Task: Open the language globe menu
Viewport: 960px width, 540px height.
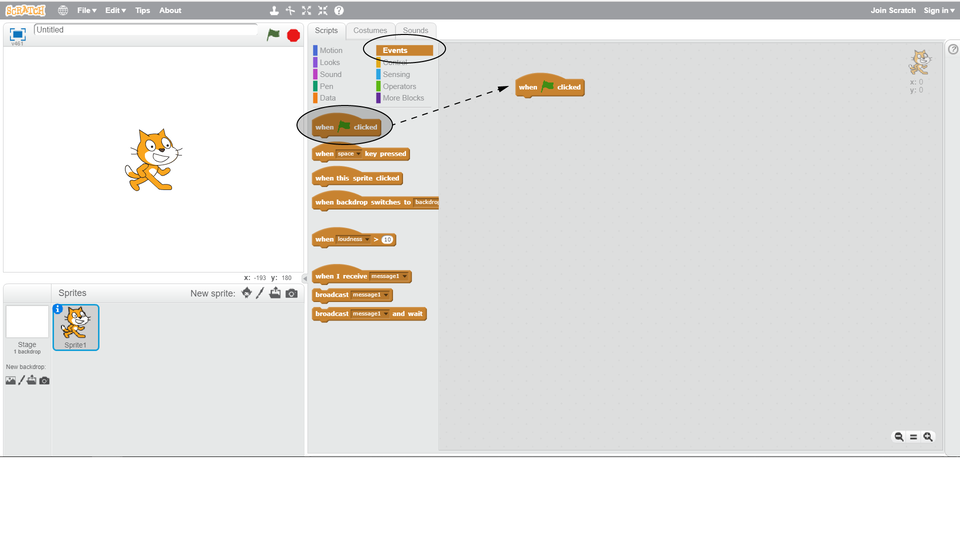Action: 63,10
